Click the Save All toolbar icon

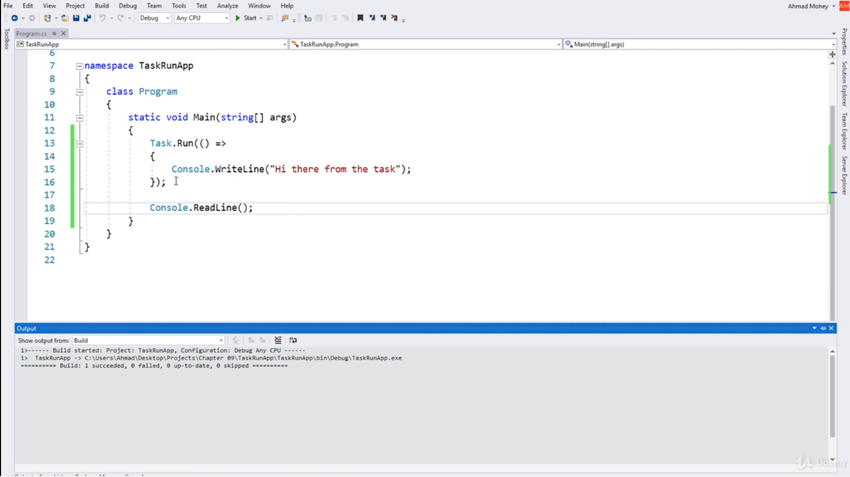pyautogui.click(x=87, y=18)
